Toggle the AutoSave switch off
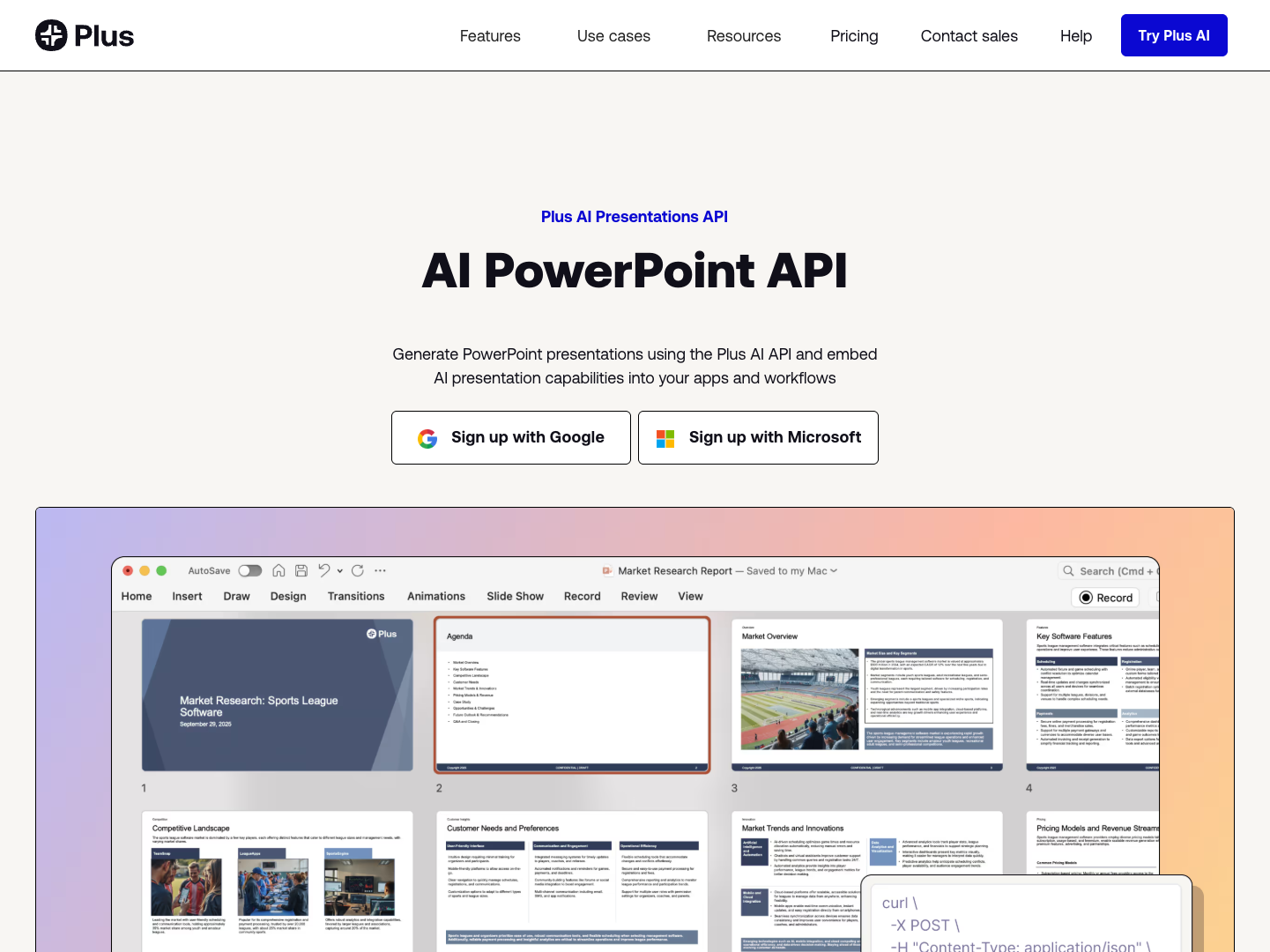This screenshot has height=952, width=1270. [x=249, y=570]
